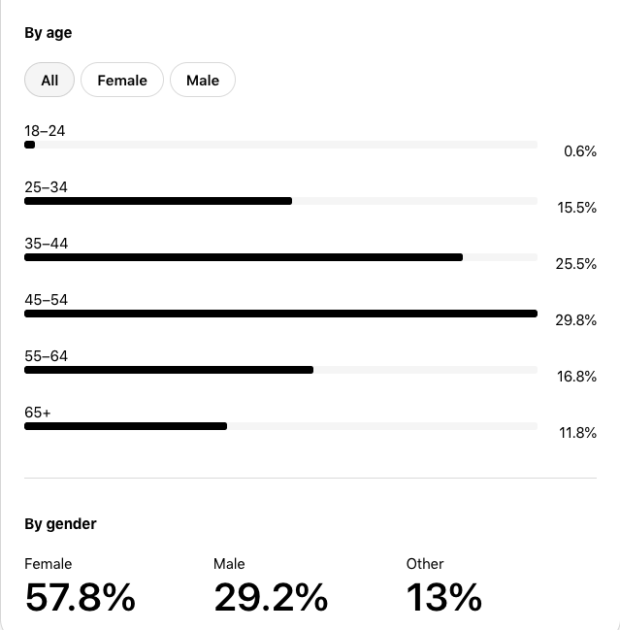Click the 25–34 age bar
620x630 pixels.
pyautogui.click(x=158, y=201)
